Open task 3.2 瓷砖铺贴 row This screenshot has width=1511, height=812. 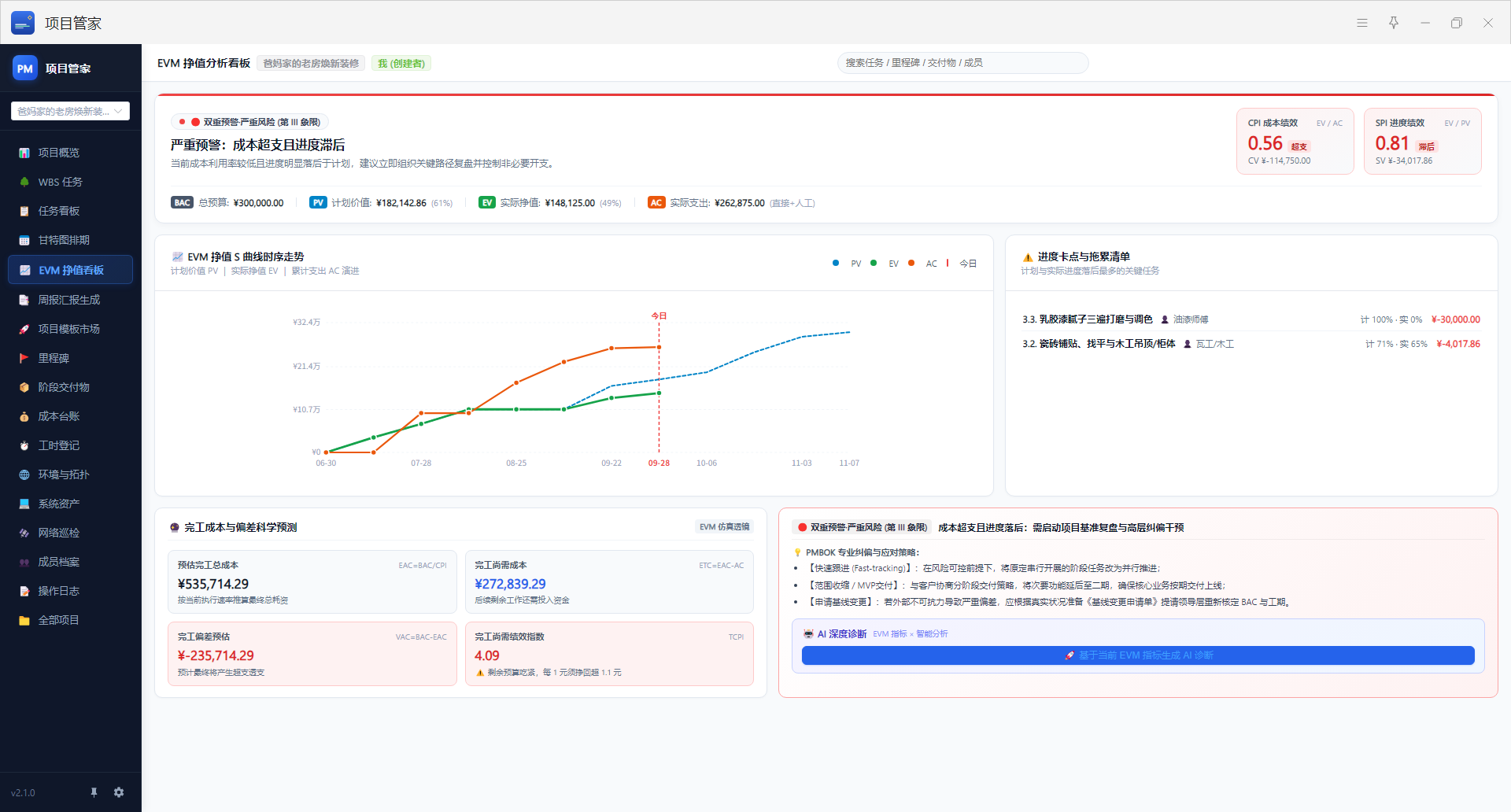click(1251, 344)
